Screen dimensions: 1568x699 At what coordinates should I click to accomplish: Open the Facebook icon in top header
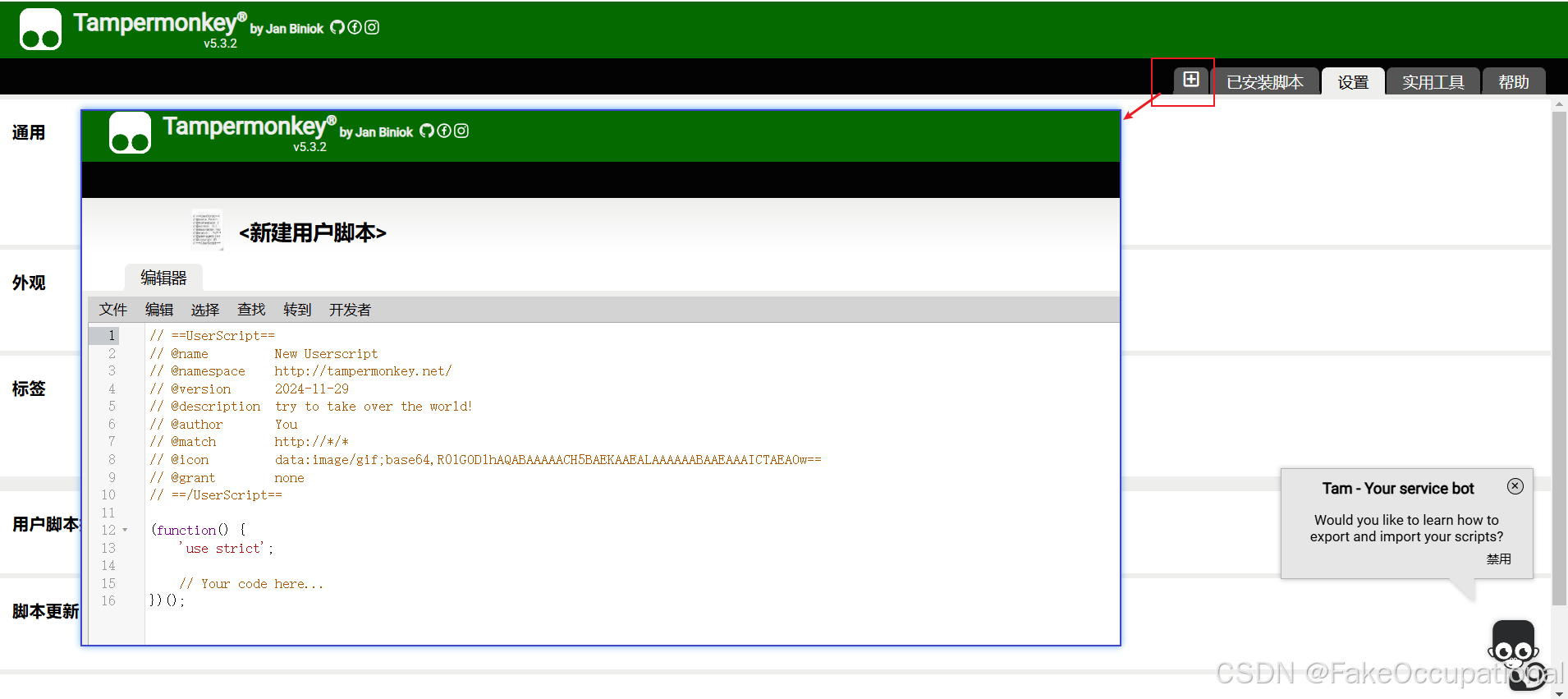tap(355, 27)
